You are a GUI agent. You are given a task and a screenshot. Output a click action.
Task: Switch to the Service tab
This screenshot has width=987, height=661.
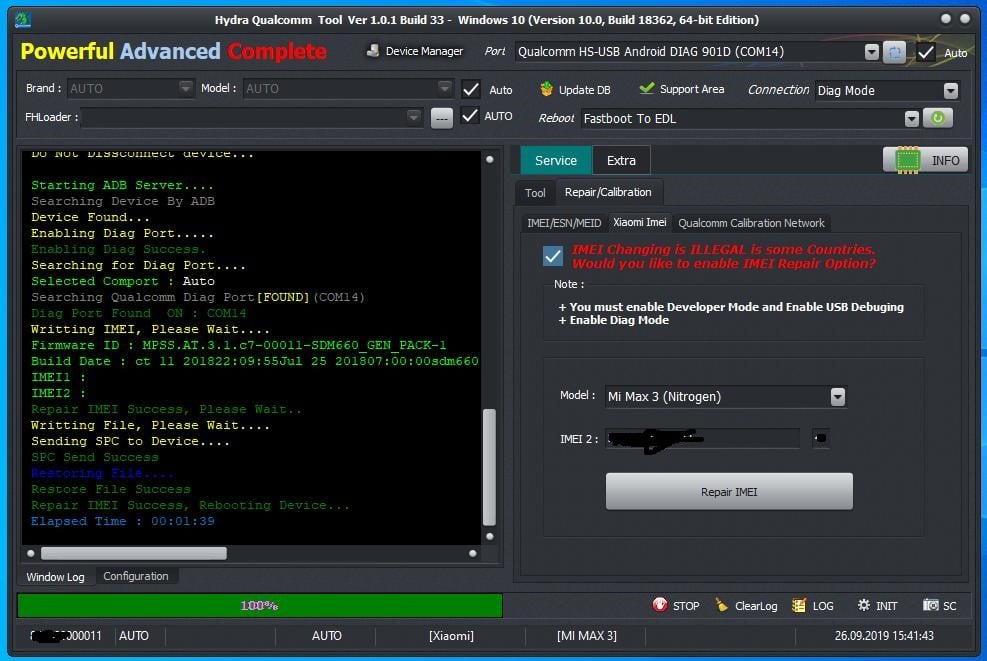556,161
